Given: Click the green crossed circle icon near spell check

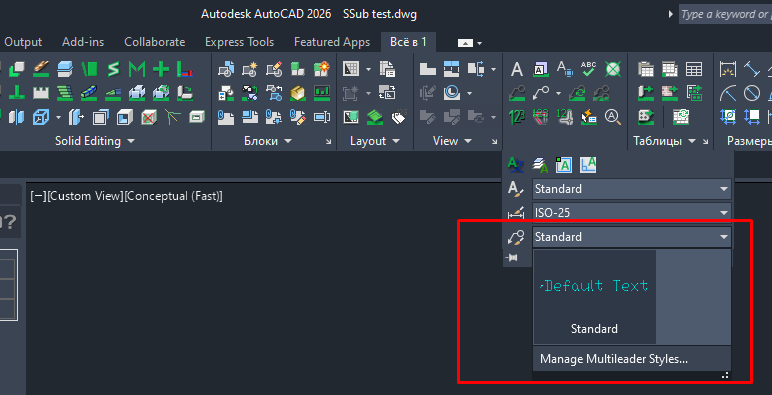Looking at the screenshot, I should 612,69.
